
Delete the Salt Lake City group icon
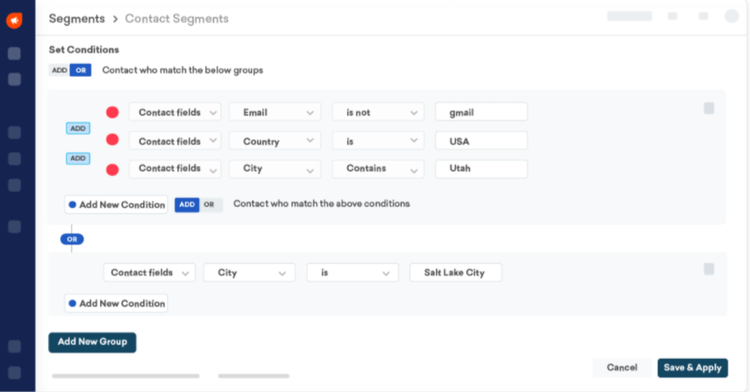[x=709, y=269]
